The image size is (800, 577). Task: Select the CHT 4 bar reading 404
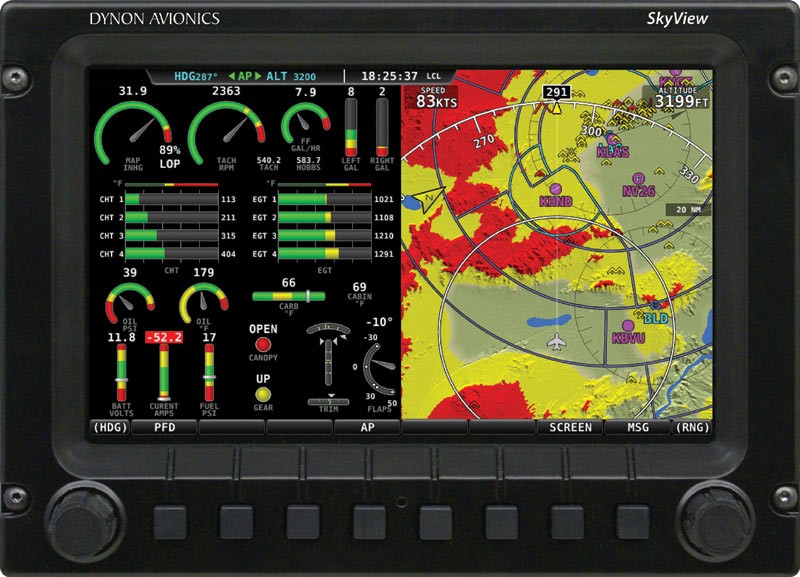click(x=171, y=254)
